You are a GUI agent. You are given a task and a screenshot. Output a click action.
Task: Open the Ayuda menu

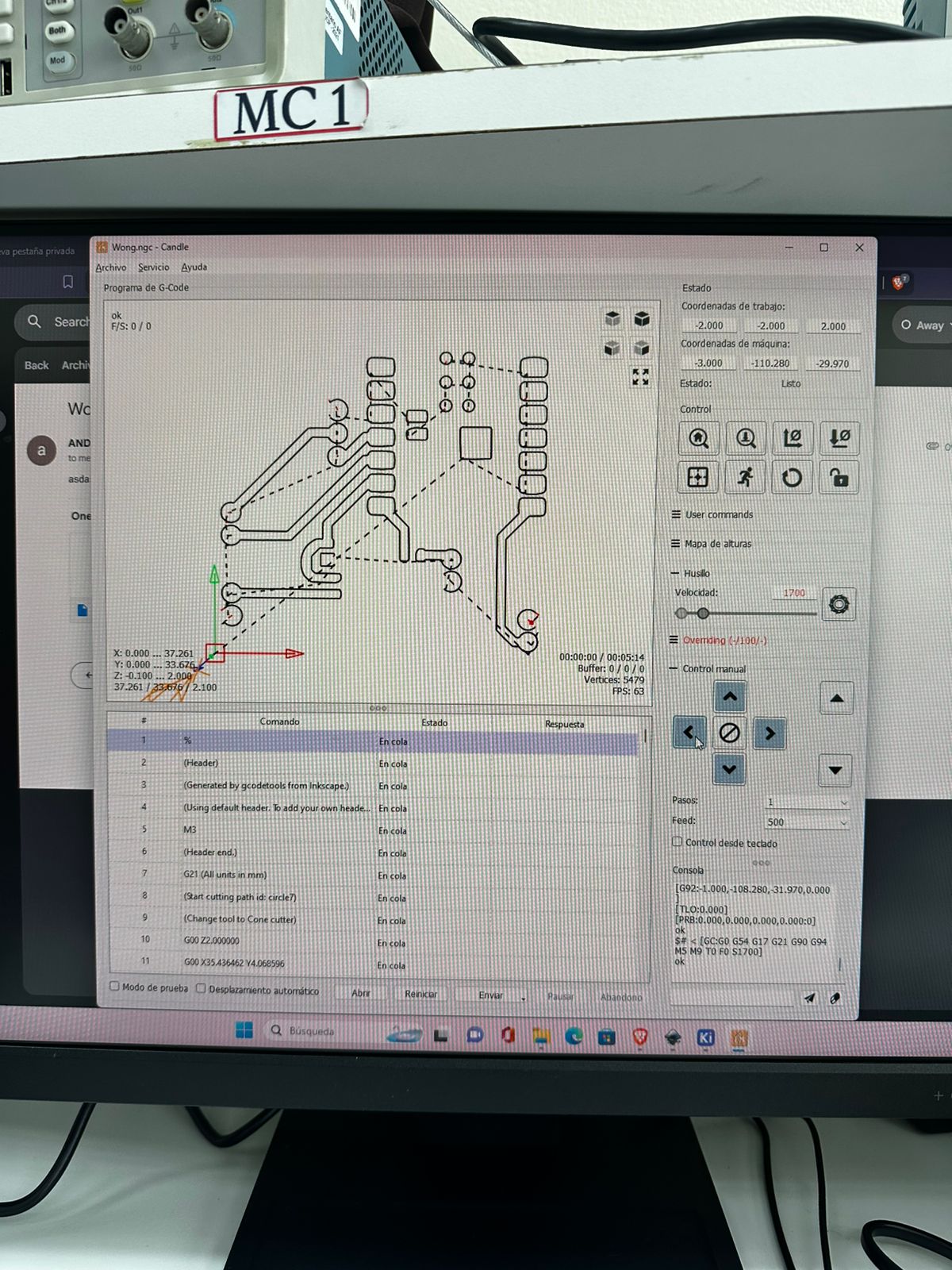point(194,267)
